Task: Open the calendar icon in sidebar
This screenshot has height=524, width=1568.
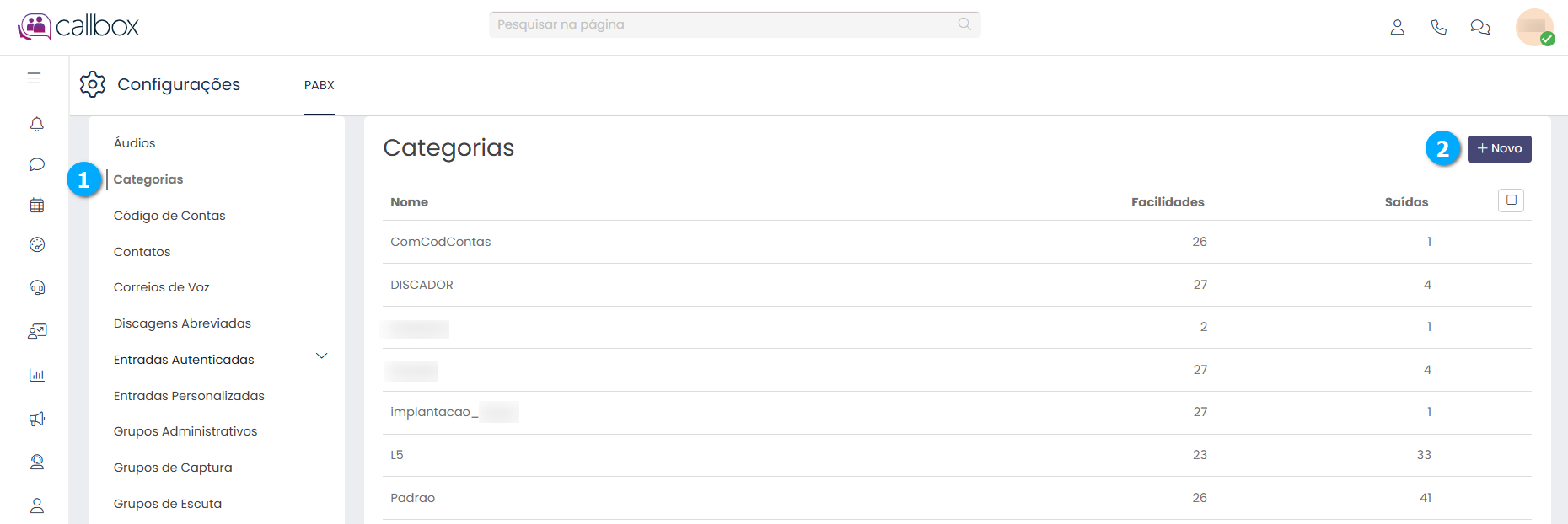Action: point(36,205)
